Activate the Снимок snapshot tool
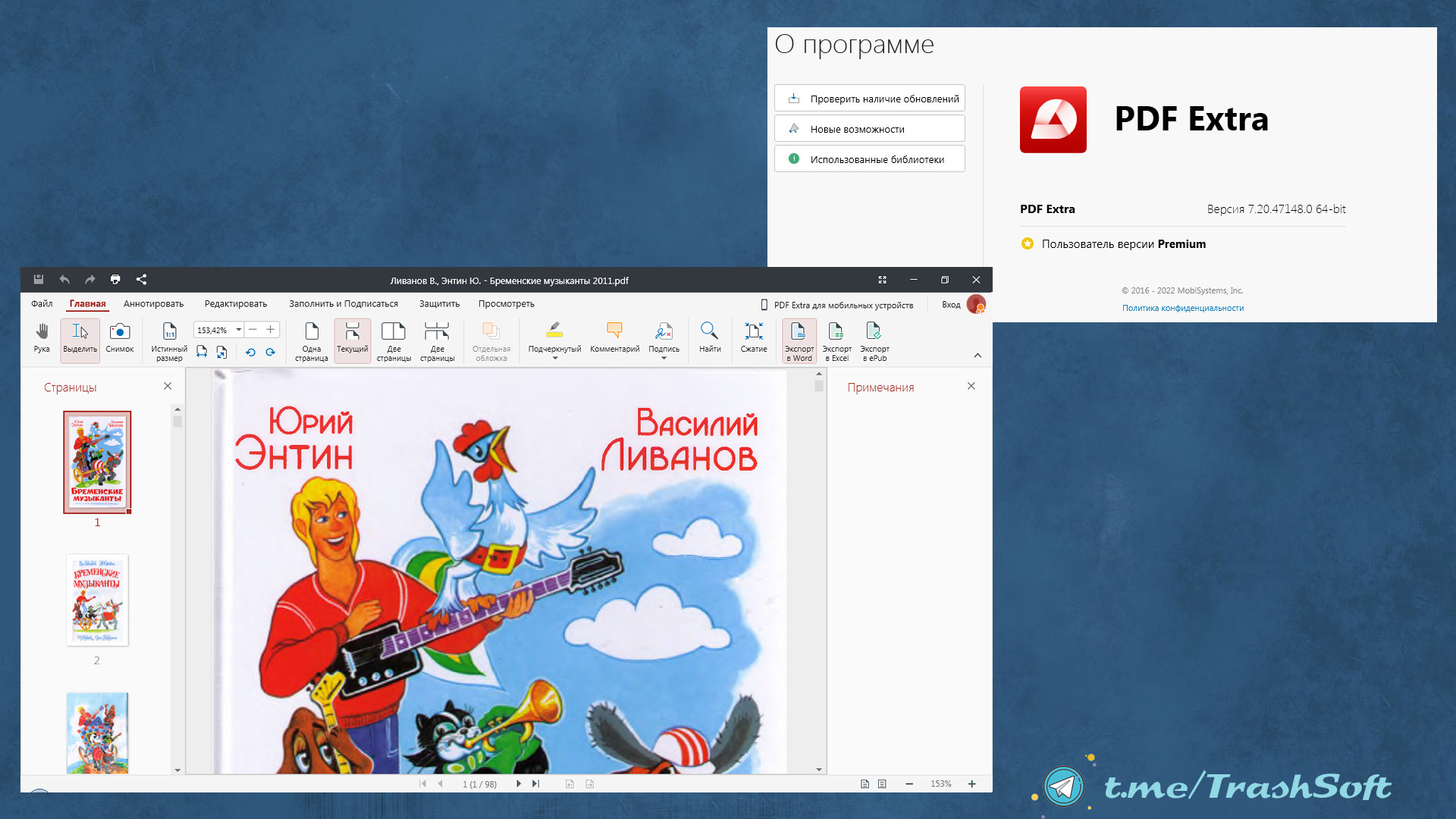 pos(120,339)
